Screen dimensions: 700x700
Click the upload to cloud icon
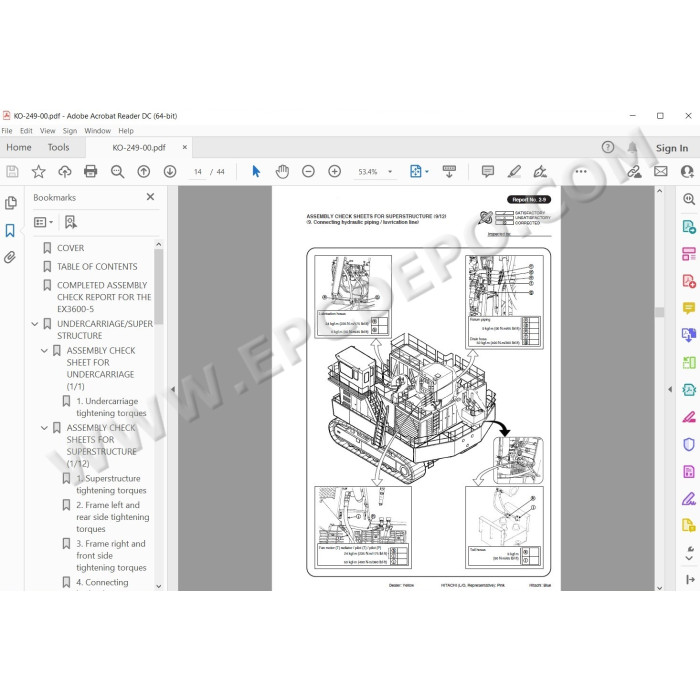click(x=65, y=171)
